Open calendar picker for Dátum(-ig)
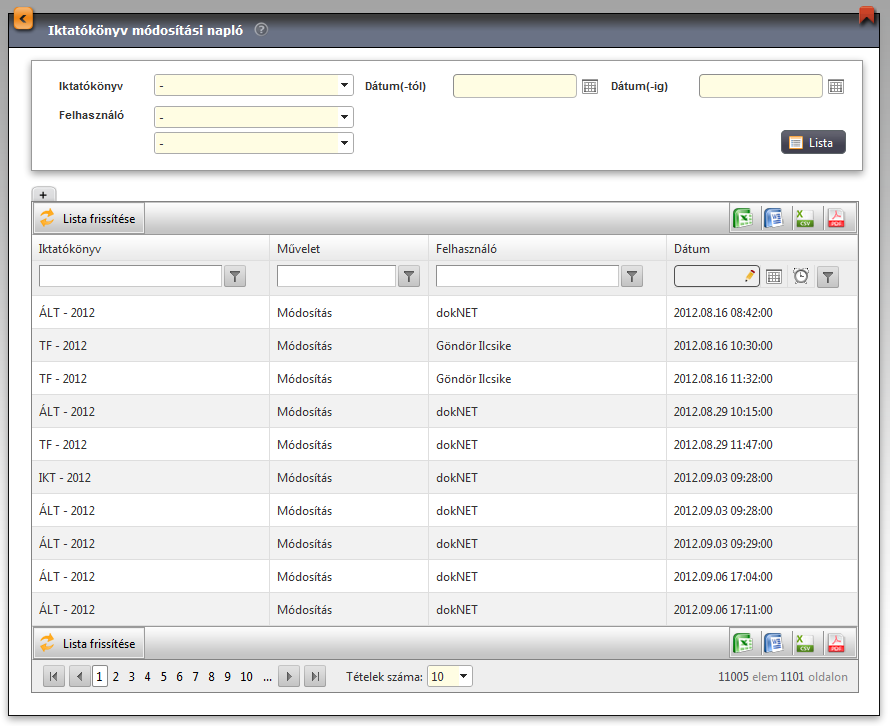The image size is (890, 726). pyautogui.click(x=836, y=86)
